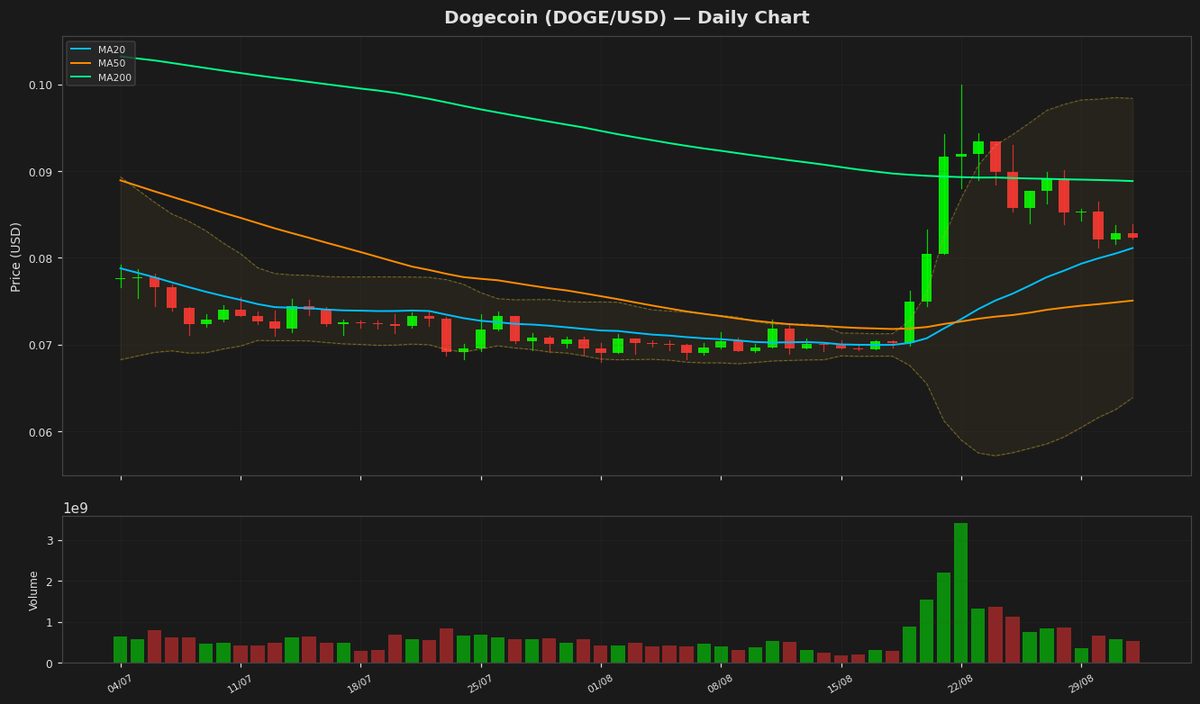Screen dimensions: 1200x704
Task: Click the Volume axis label
Action: (x=33, y=590)
